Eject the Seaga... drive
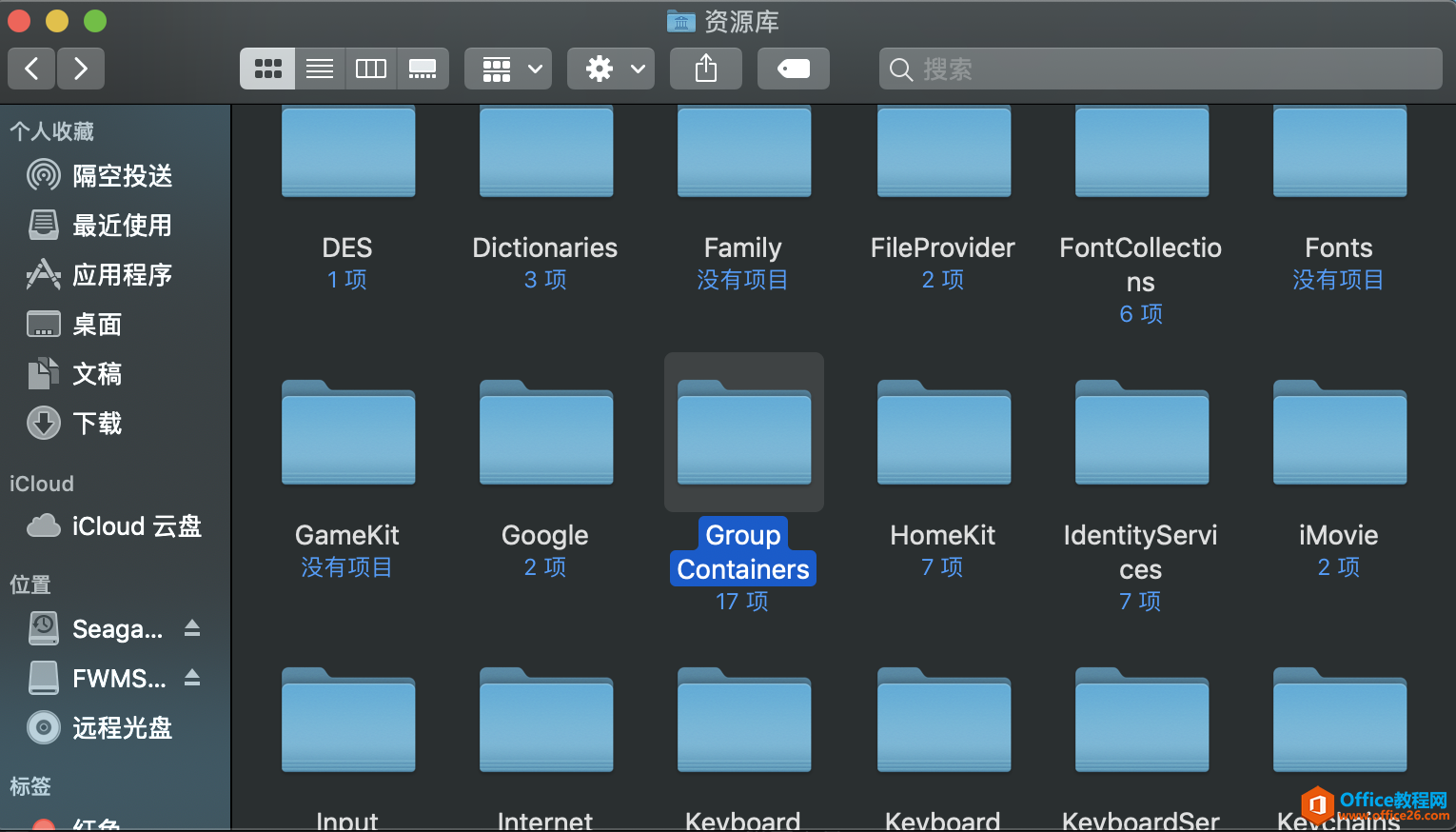 [x=192, y=628]
